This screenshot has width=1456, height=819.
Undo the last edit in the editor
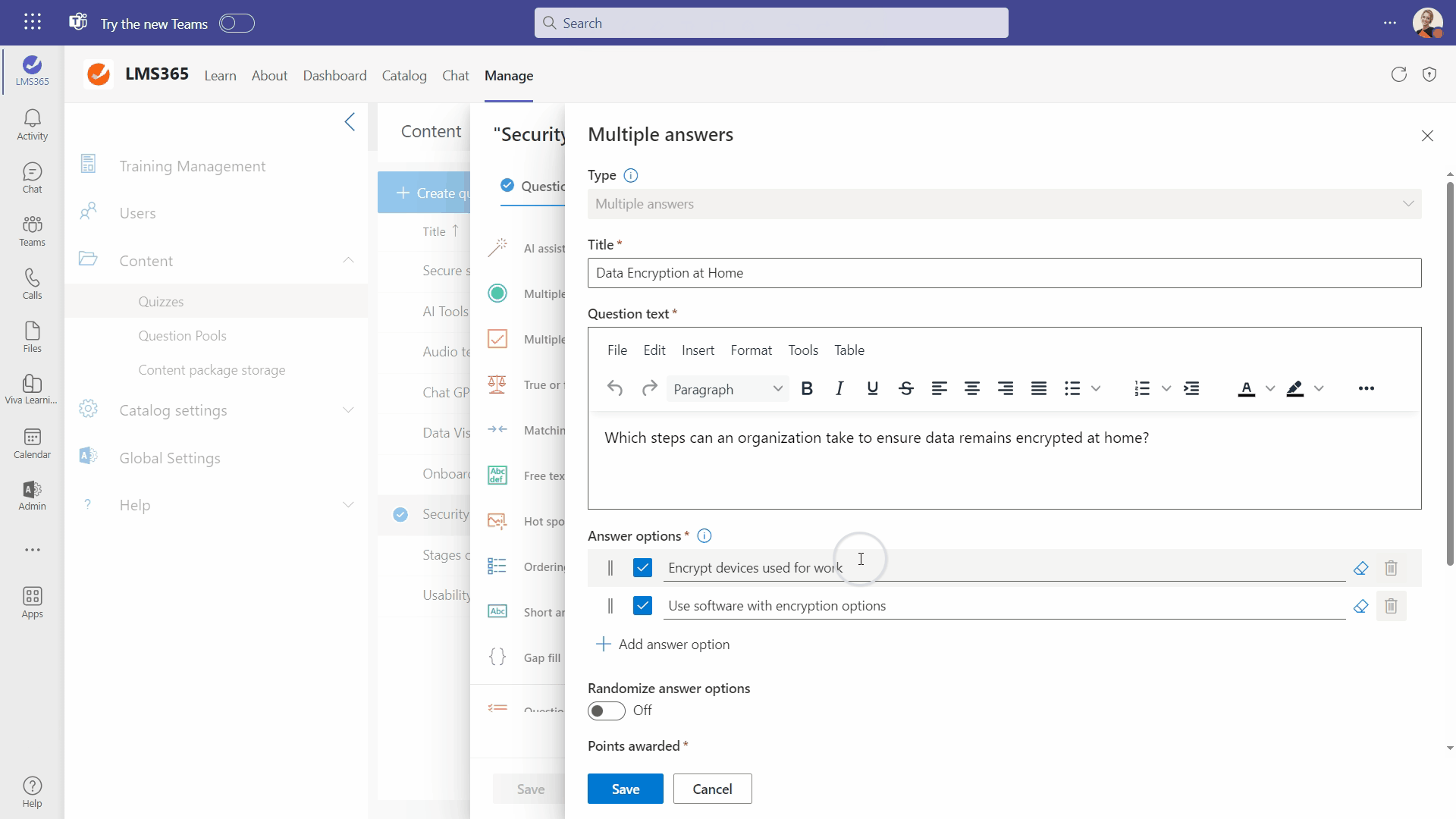tap(615, 389)
